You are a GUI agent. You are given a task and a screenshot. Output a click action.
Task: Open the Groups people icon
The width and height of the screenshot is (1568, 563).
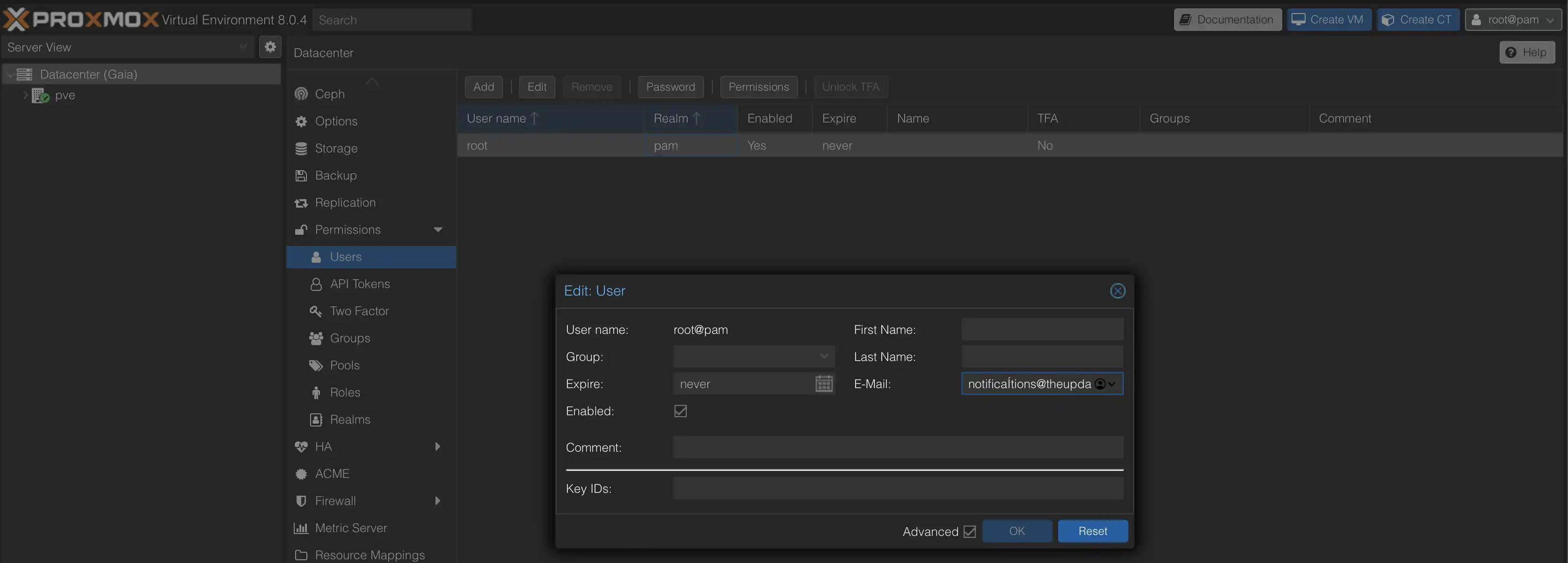click(316, 339)
